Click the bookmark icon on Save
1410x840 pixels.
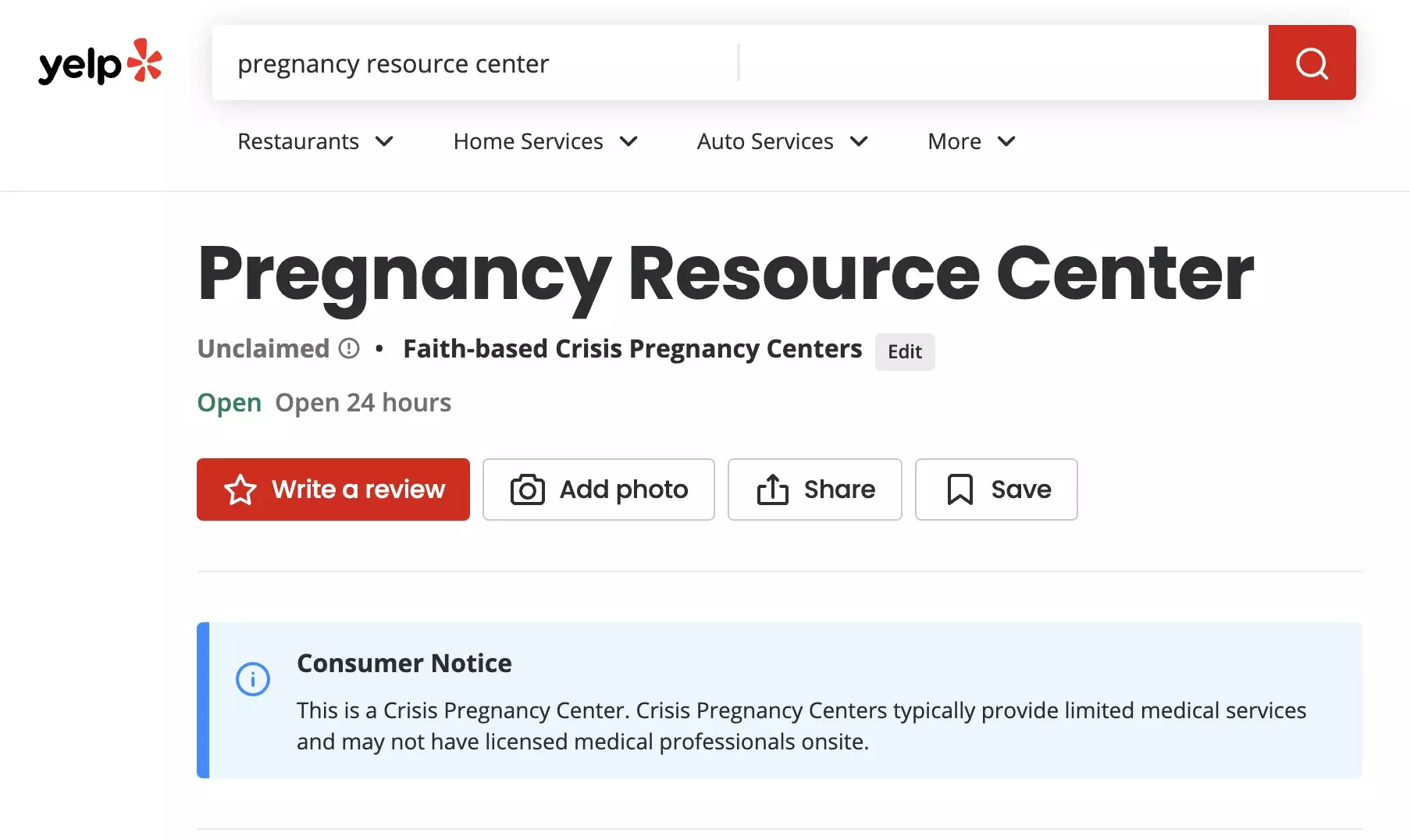click(960, 489)
